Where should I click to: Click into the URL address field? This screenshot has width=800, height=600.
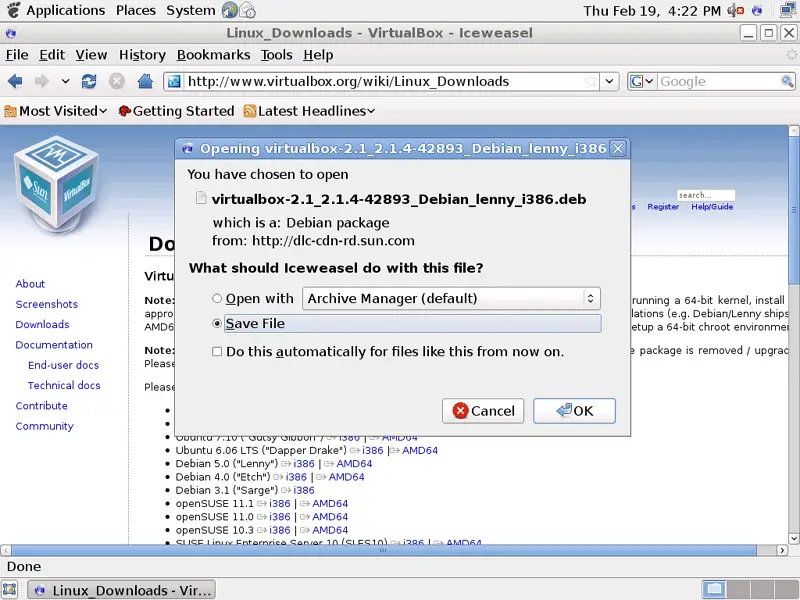coord(384,81)
